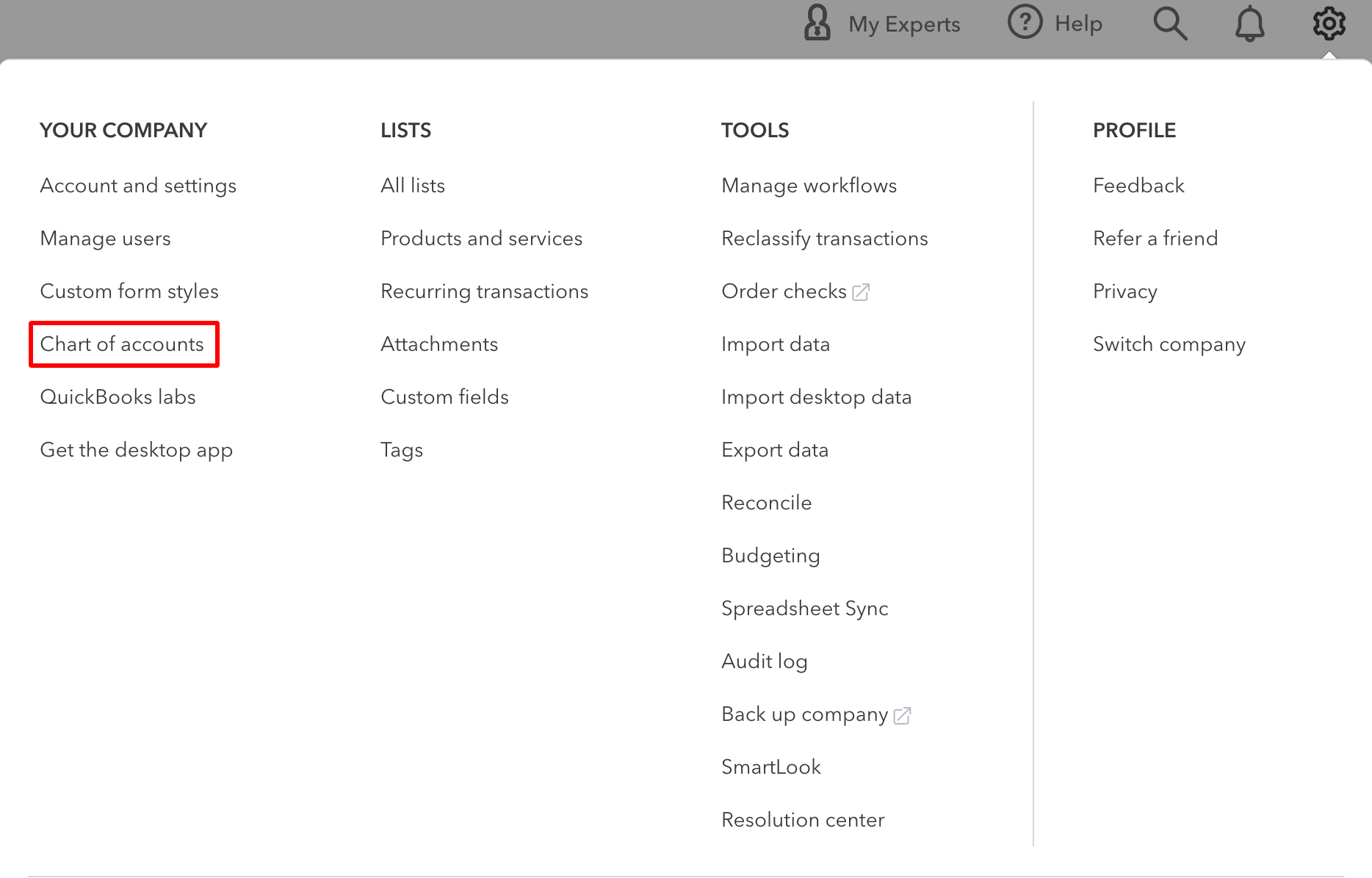
Task: Open Recurring transactions
Action: (x=484, y=291)
